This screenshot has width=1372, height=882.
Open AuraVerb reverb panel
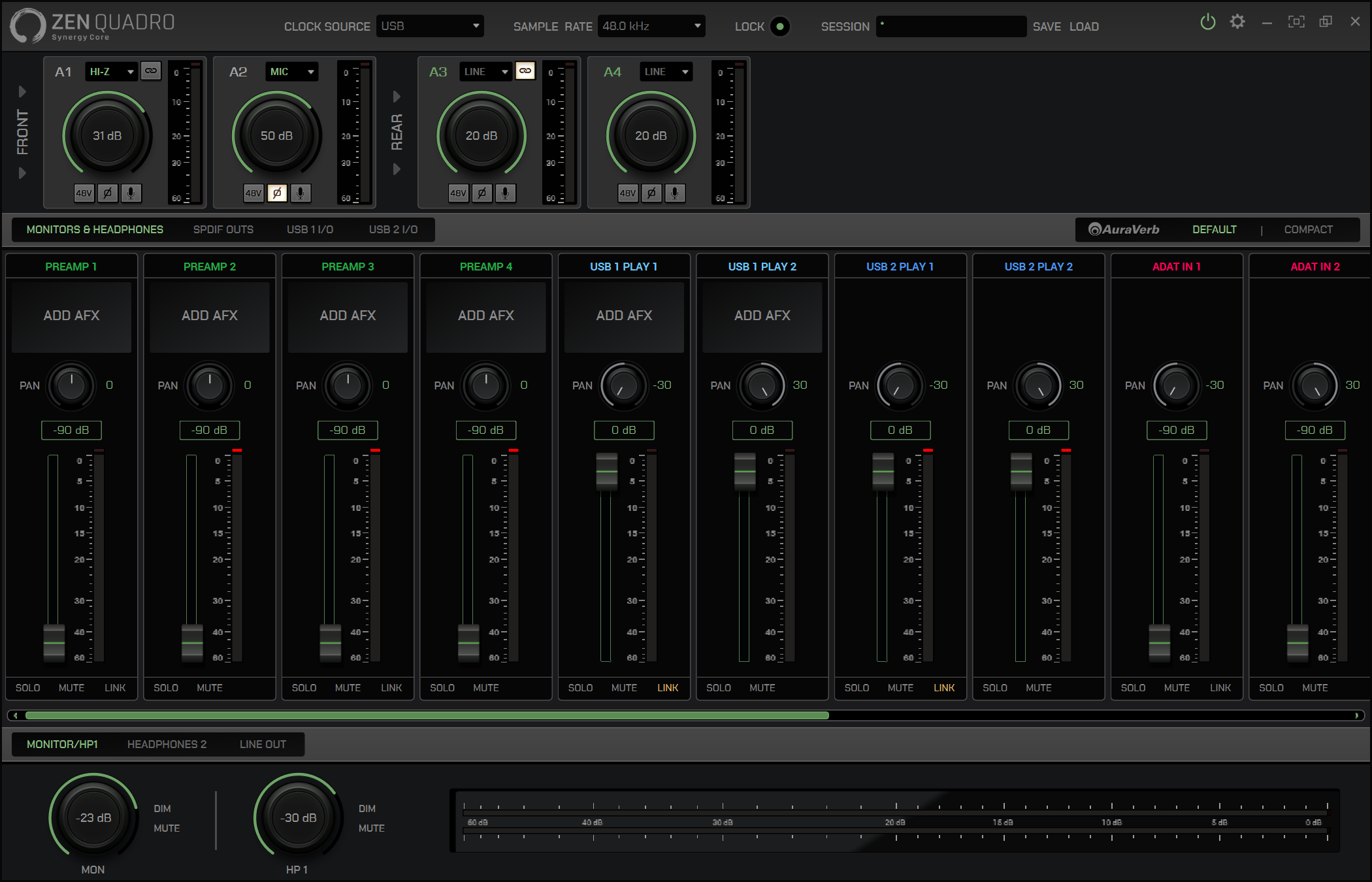[1124, 229]
